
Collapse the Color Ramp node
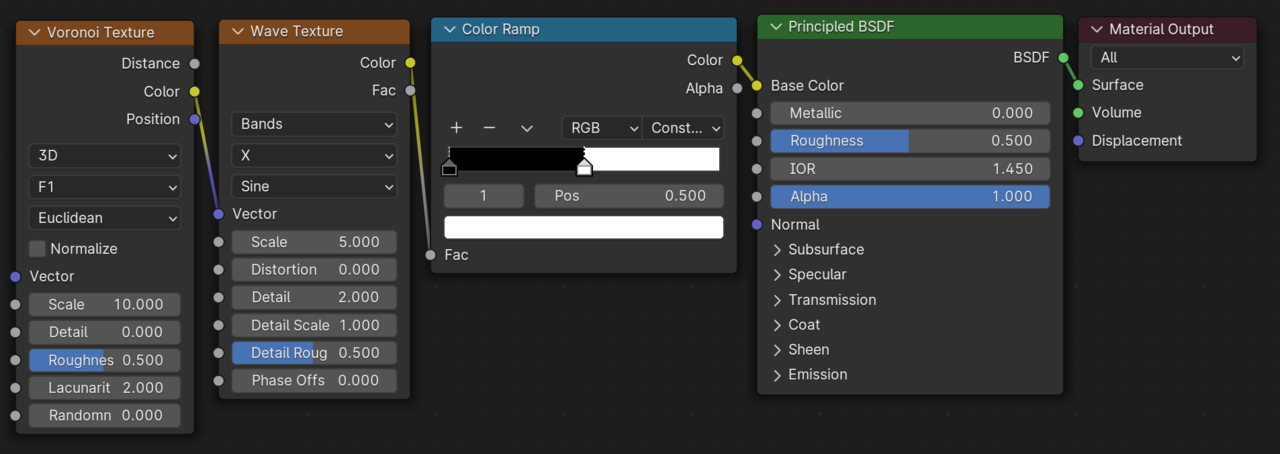tap(449, 30)
